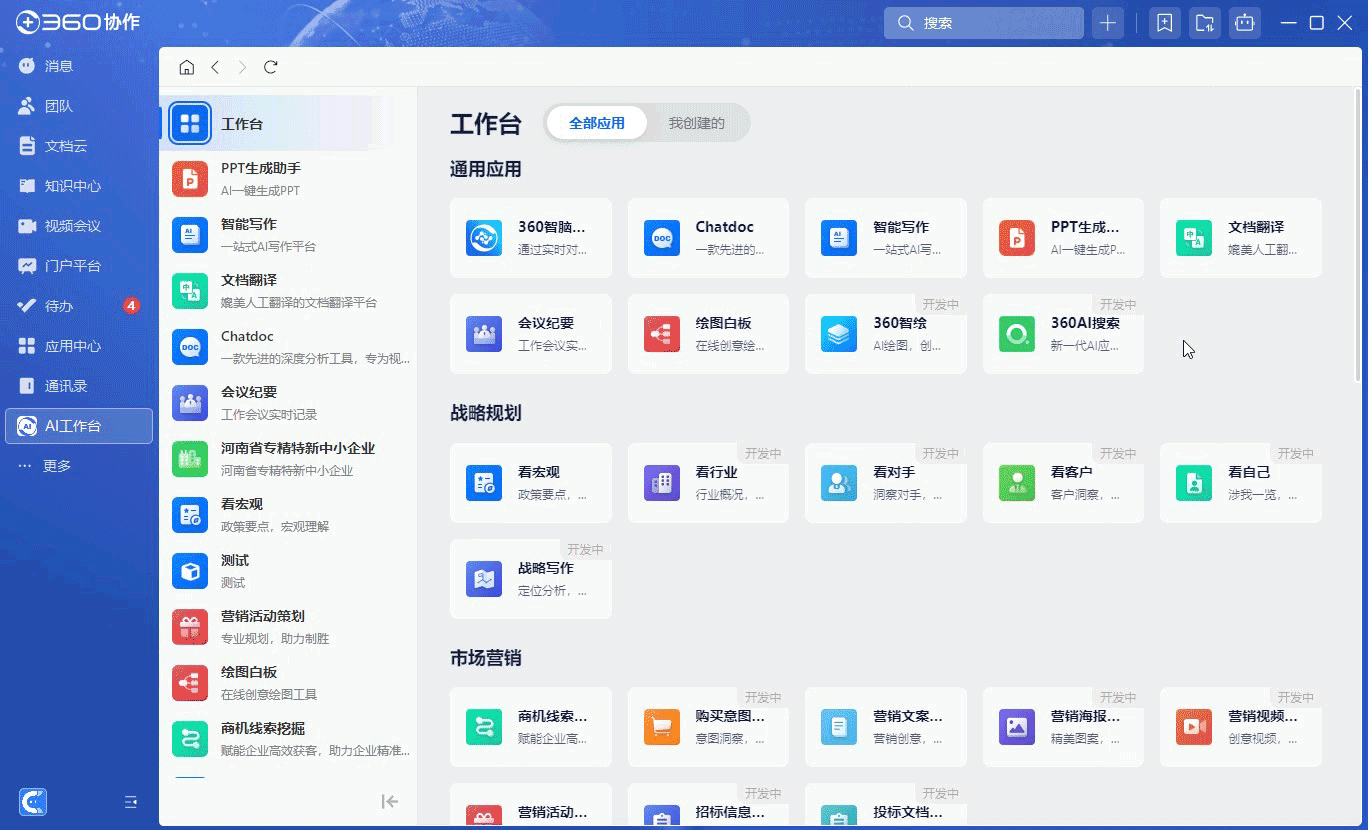Screen dimensions: 1368x830
Task: Open the 消息 messages section
Action: 78,66
